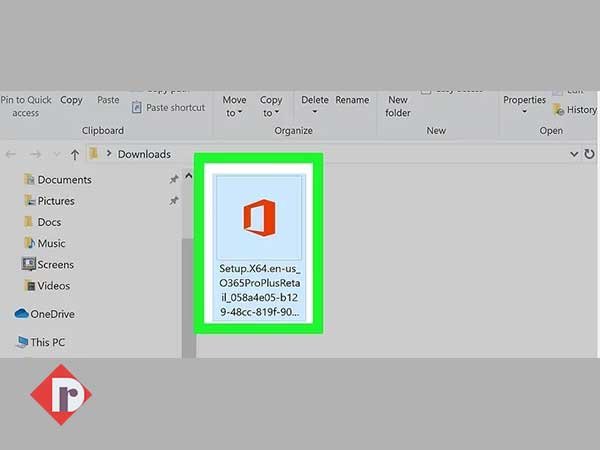The image size is (600, 450).
Task: Go forward with the right arrow
Action: click(35, 154)
